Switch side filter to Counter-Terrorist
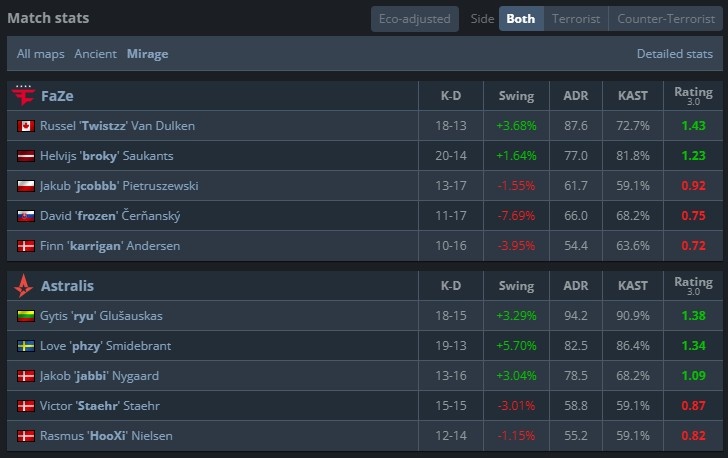Viewport: 728px width, 458px height. [665, 19]
